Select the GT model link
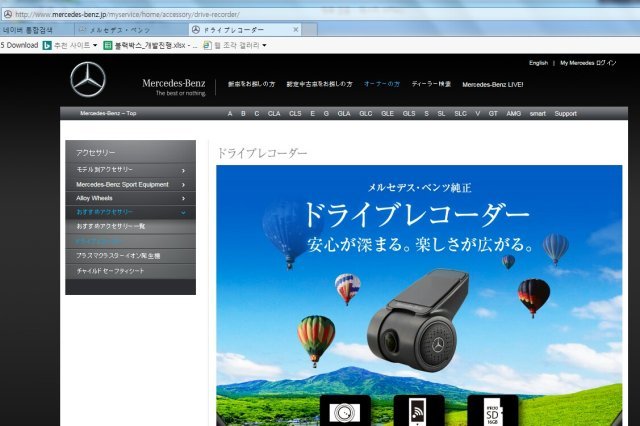The width and height of the screenshot is (640, 426). [x=493, y=113]
